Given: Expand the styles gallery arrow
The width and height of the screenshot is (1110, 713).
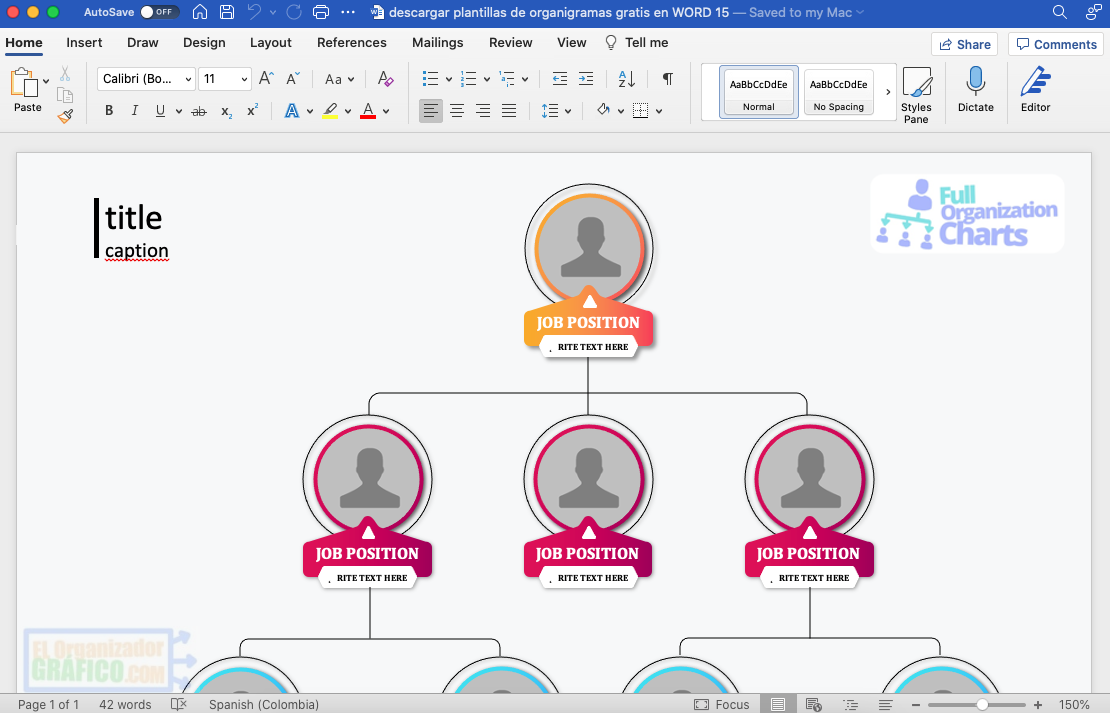Looking at the screenshot, I should coord(888,92).
